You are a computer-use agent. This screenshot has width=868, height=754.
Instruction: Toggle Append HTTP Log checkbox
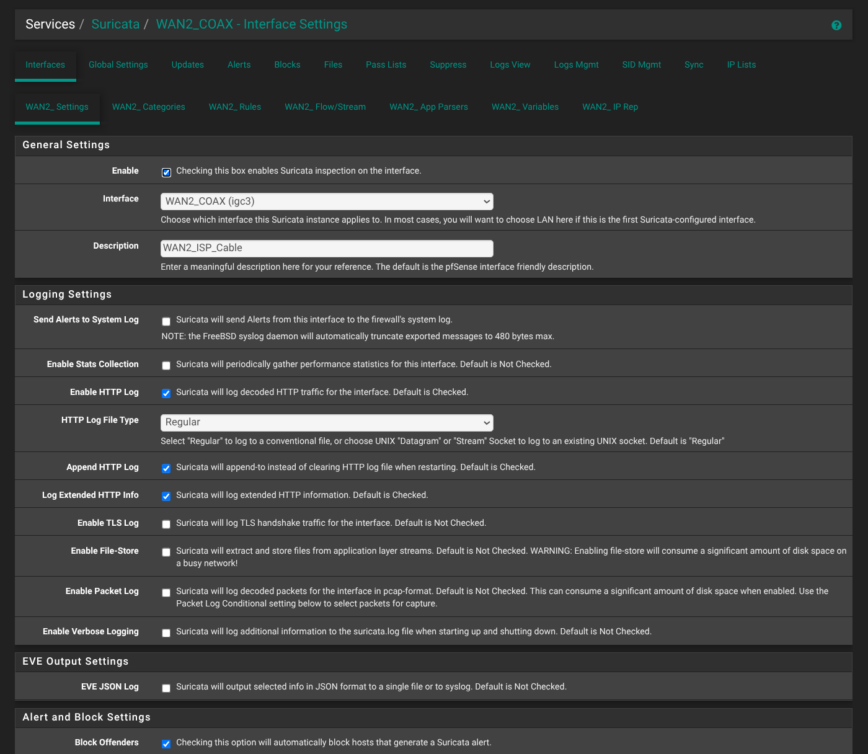tap(166, 468)
